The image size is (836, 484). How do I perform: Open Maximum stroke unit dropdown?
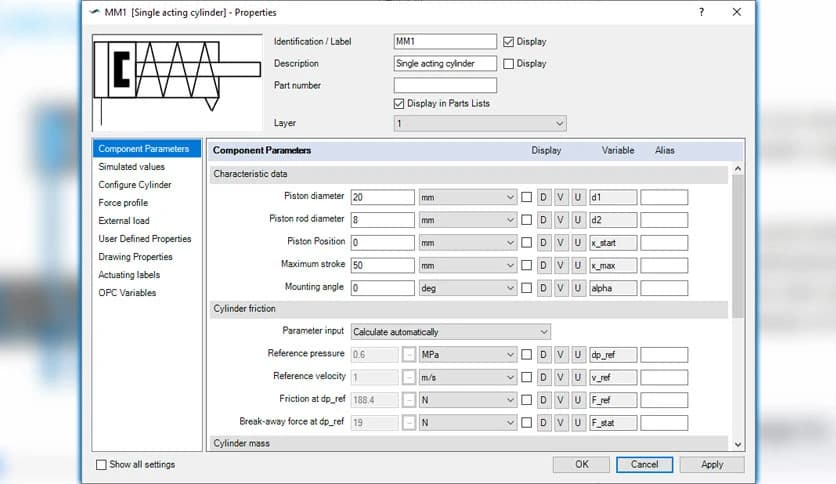tap(468, 265)
